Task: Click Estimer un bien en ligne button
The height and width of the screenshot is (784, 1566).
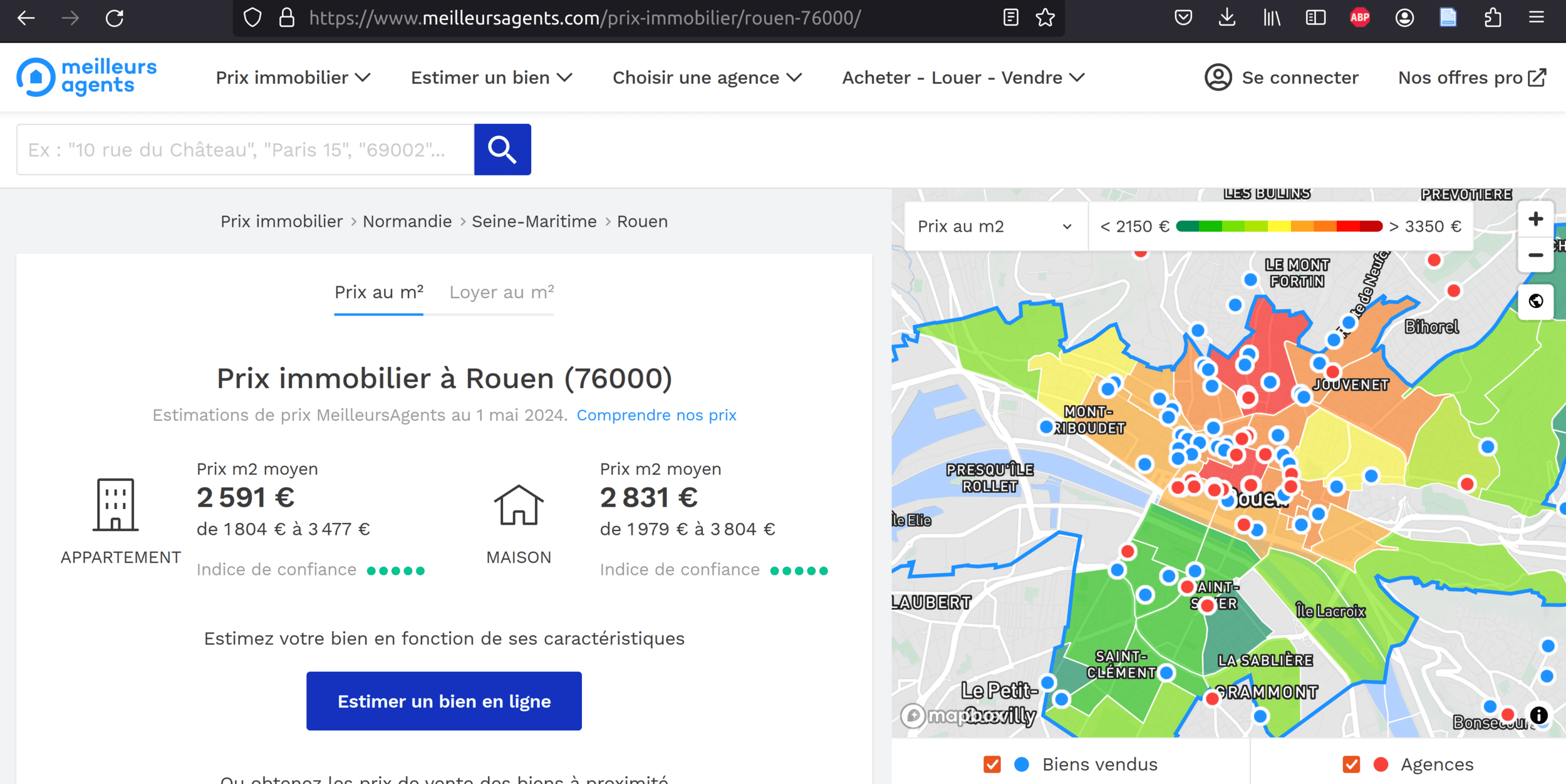Action: point(443,701)
